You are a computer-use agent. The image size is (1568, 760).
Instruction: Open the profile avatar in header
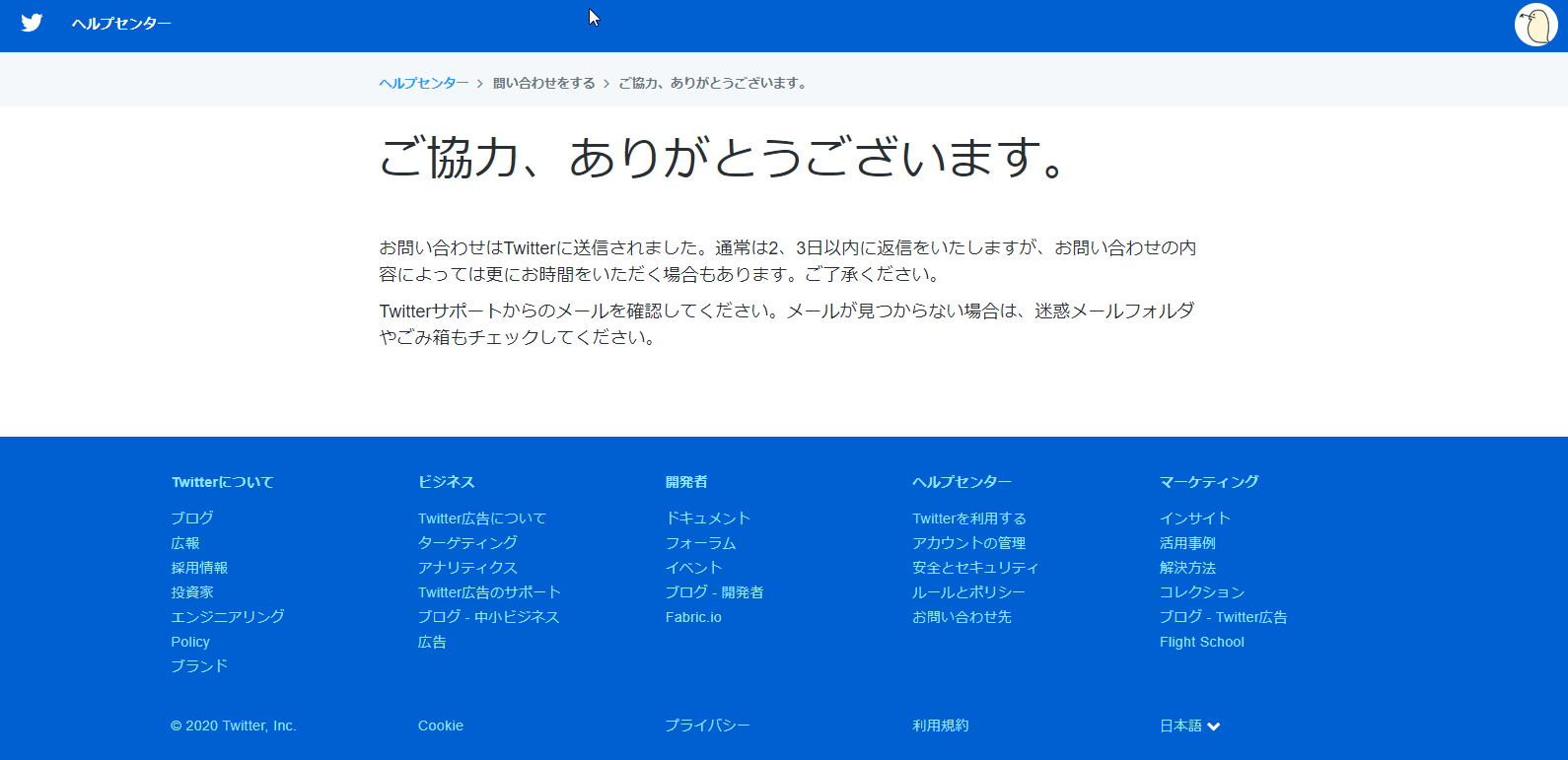[1535, 26]
